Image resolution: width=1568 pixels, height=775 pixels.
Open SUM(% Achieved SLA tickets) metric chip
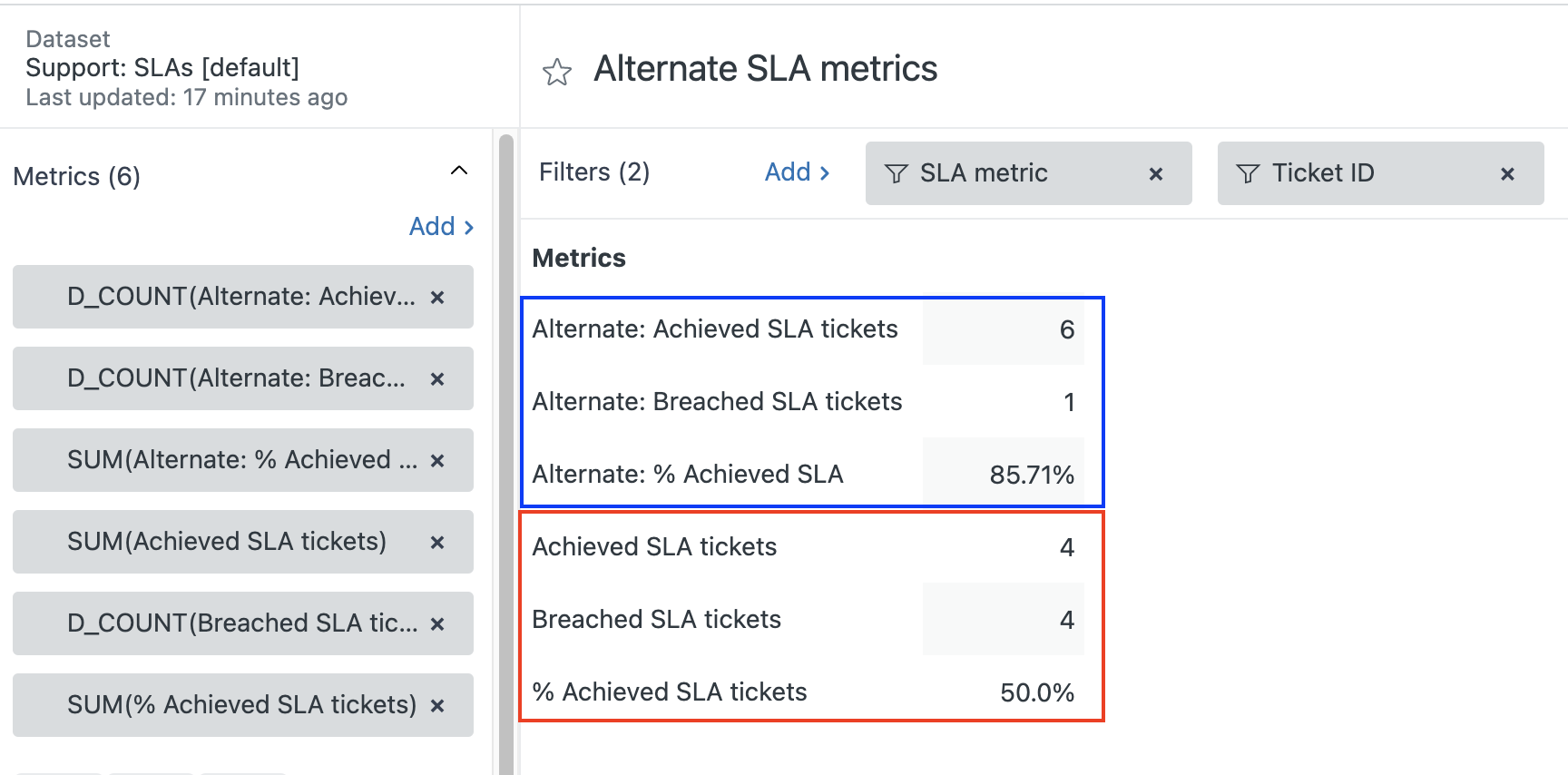(241, 705)
